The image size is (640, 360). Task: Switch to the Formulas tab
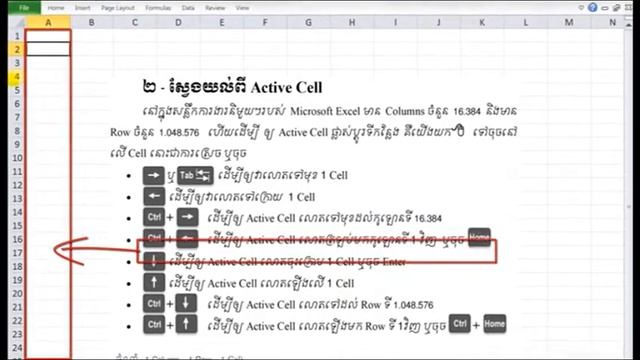(158, 8)
